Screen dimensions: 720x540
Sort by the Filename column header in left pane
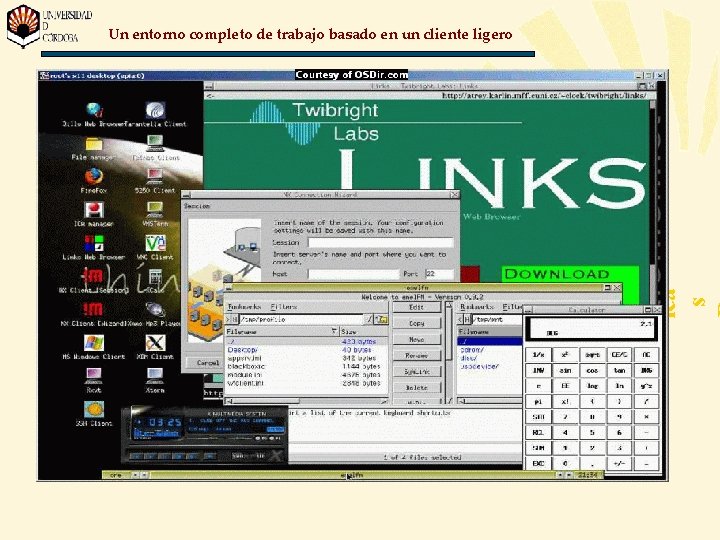tap(282, 332)
